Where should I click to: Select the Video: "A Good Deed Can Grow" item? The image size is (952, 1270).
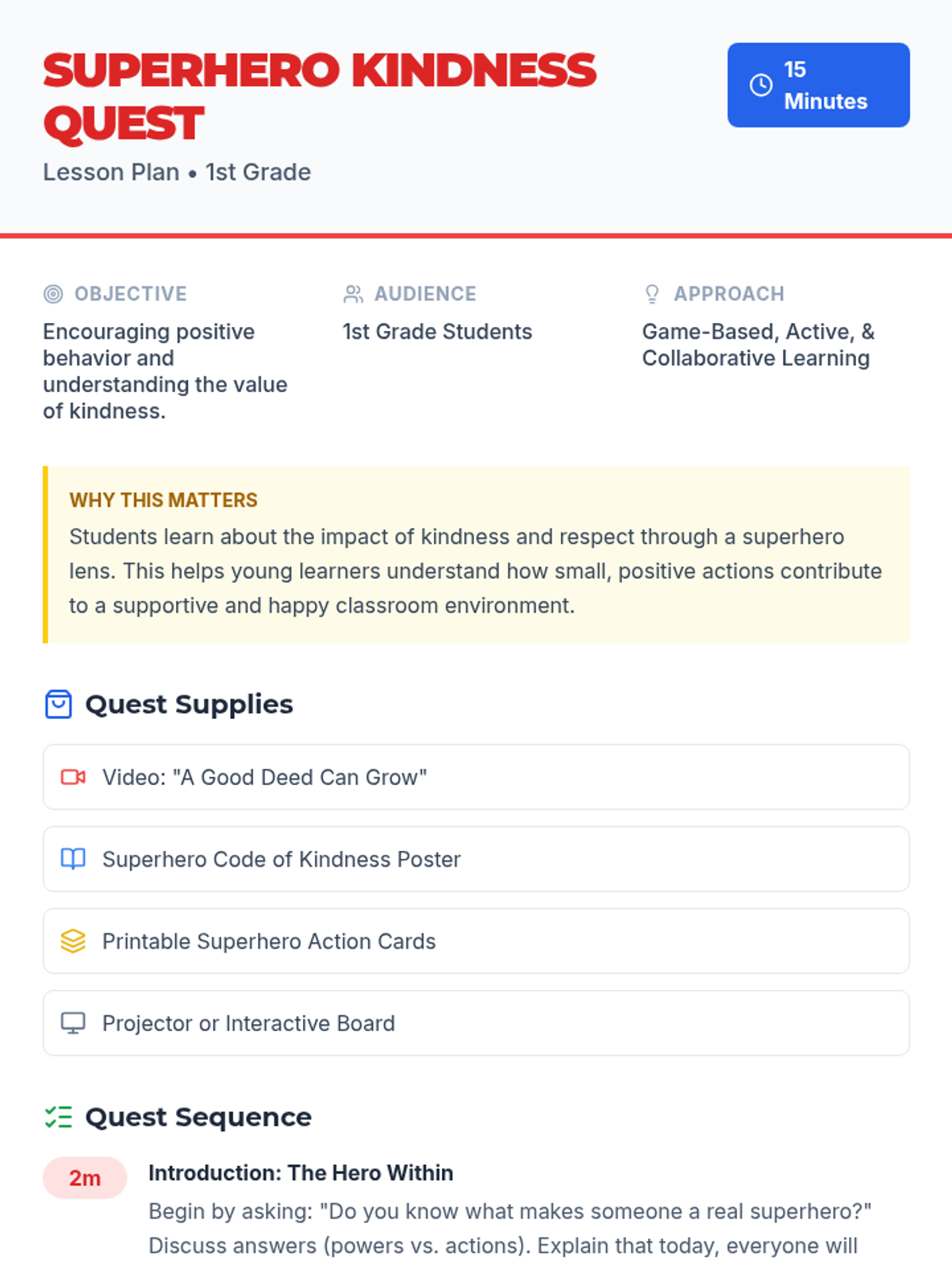pos(476,777)
